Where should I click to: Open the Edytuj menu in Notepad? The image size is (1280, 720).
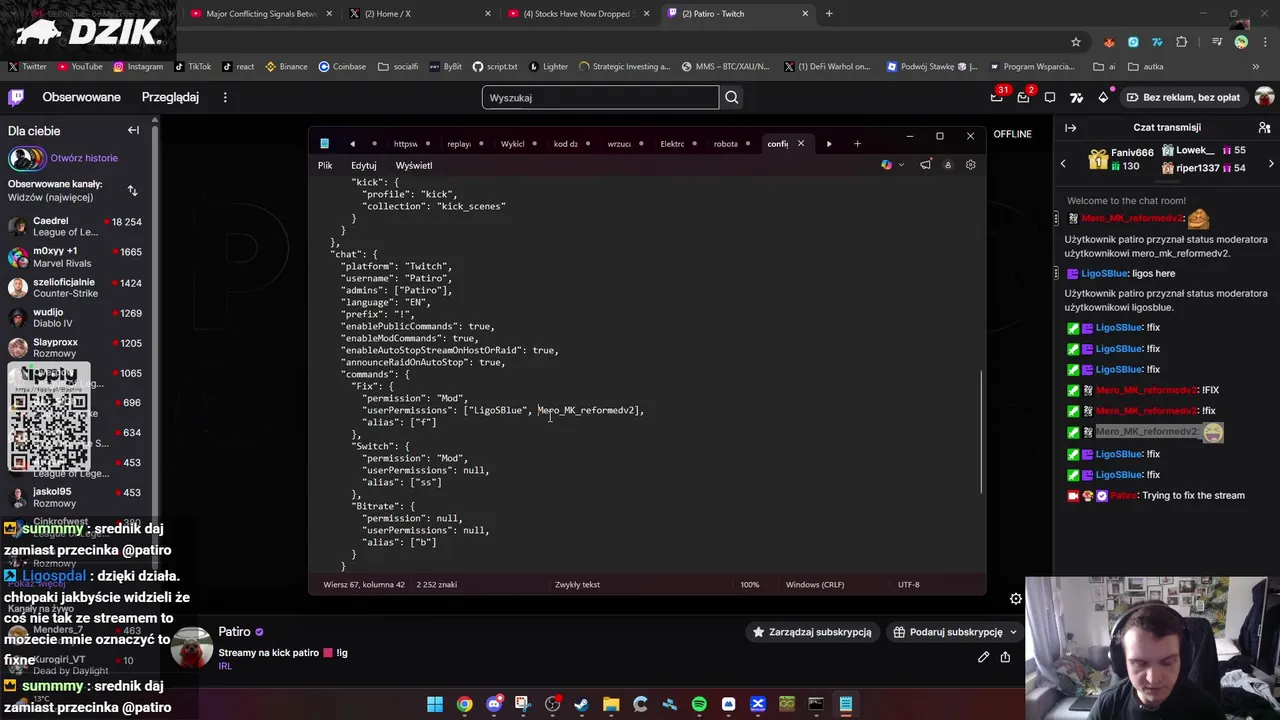pos(364,165)
